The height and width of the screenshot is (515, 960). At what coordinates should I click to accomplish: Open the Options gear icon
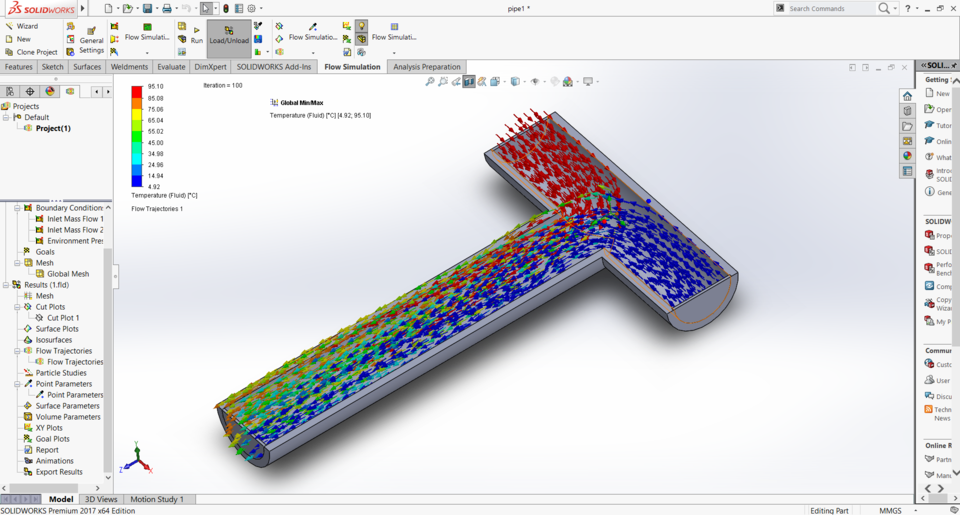[251, 9]
